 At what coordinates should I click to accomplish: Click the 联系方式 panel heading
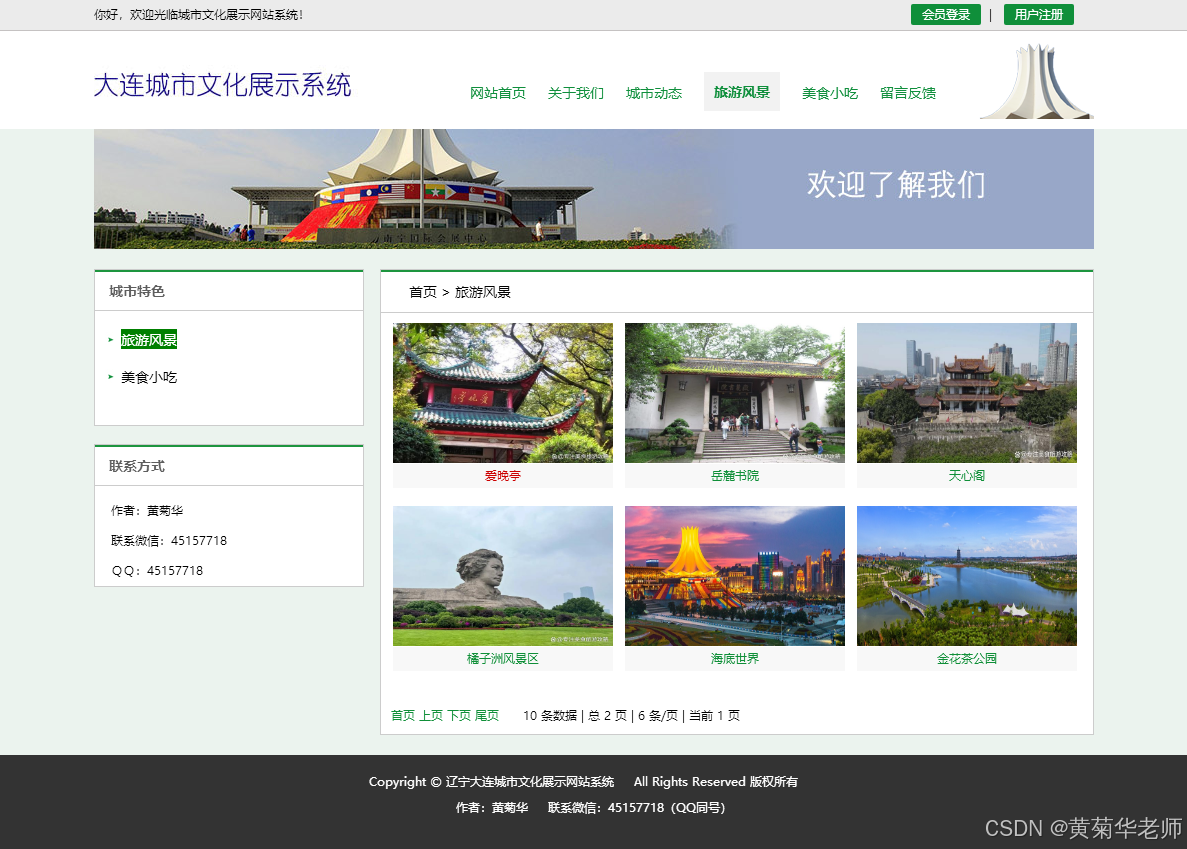click(x=137, y=466)
